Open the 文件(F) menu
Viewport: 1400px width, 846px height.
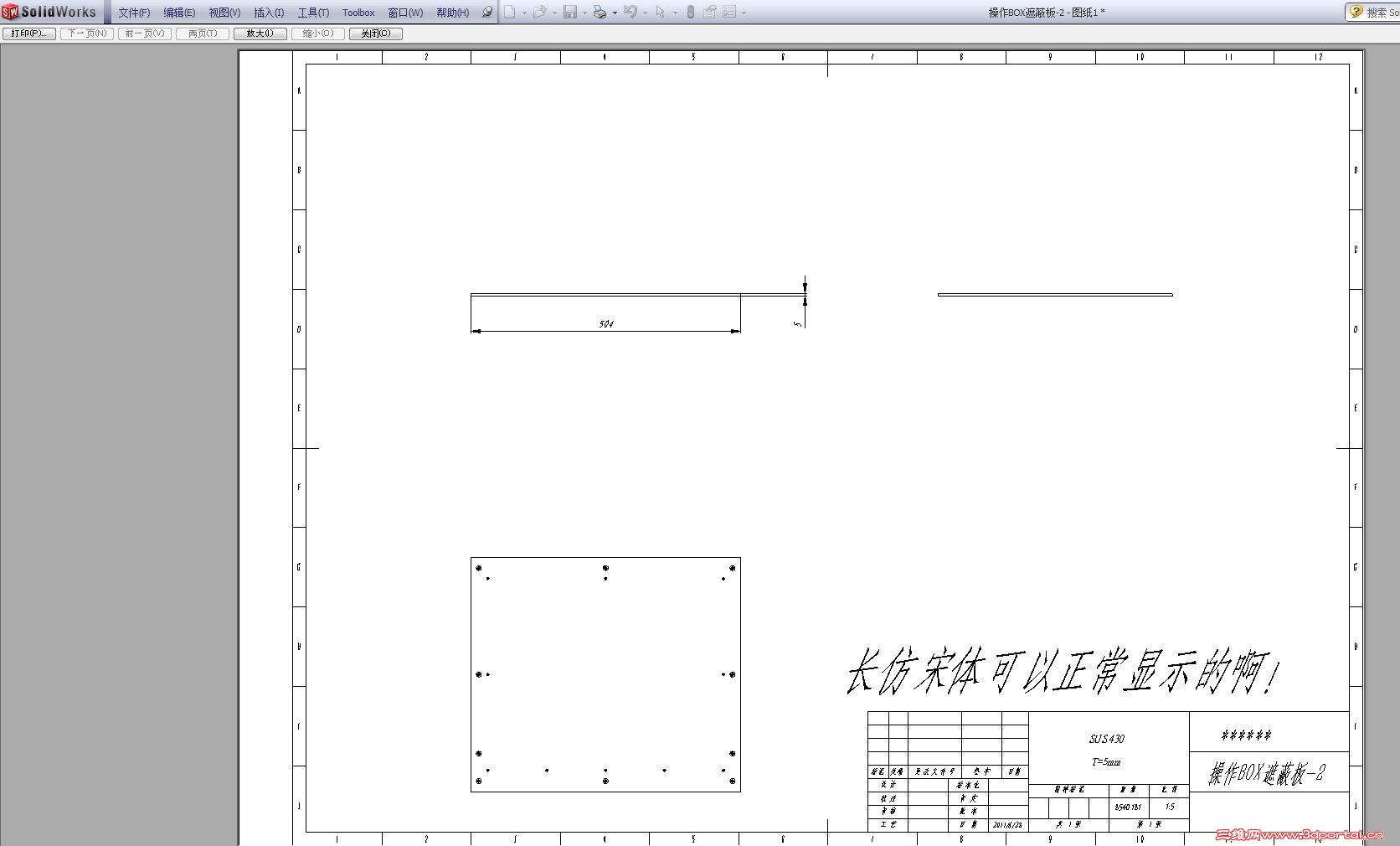134,13
